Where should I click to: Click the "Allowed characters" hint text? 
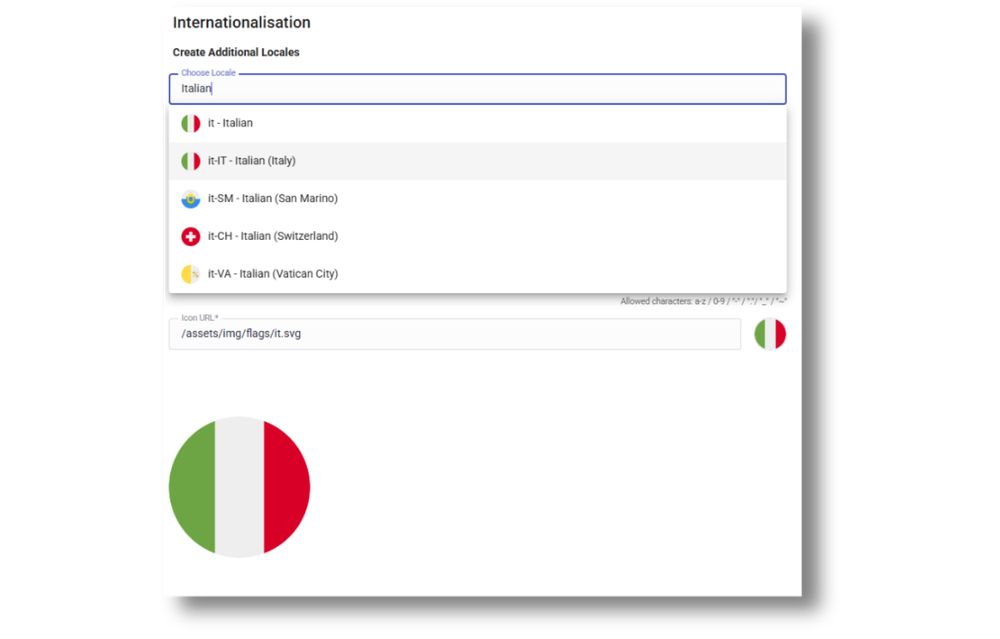point(701,300)
